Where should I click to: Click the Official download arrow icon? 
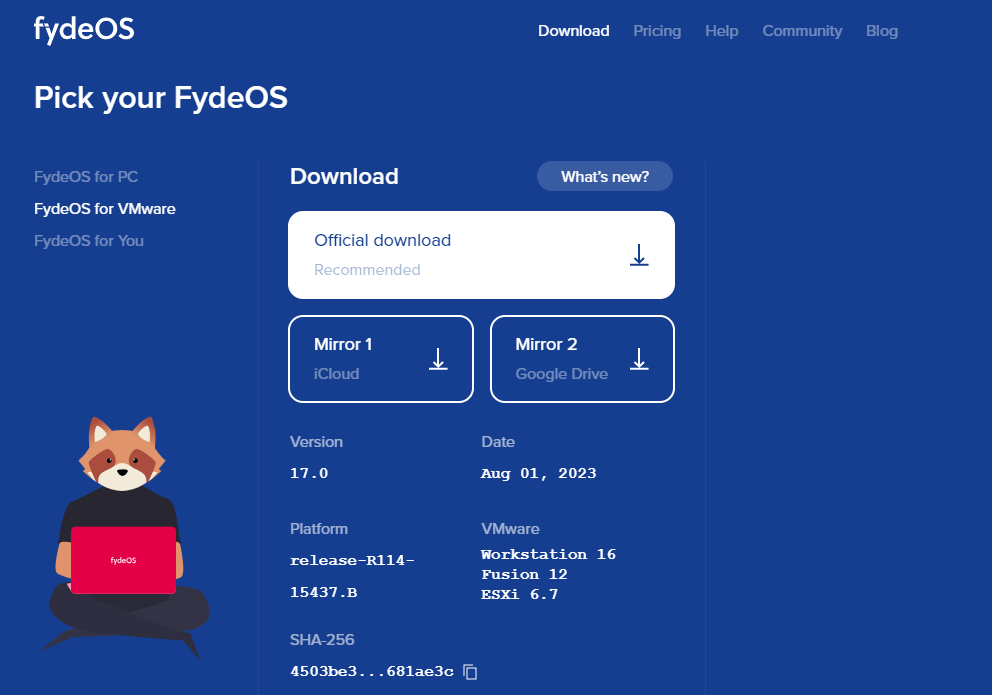(x=639, y=255)
